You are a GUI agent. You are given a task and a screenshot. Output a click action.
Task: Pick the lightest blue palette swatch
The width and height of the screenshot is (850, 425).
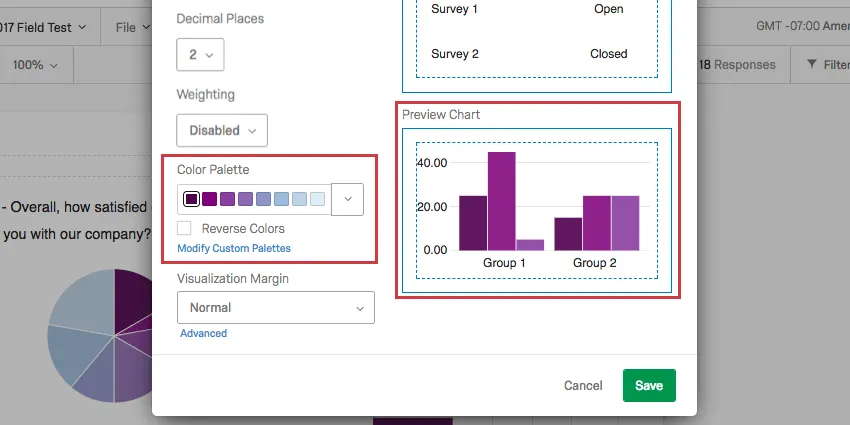tap(317, 199)
